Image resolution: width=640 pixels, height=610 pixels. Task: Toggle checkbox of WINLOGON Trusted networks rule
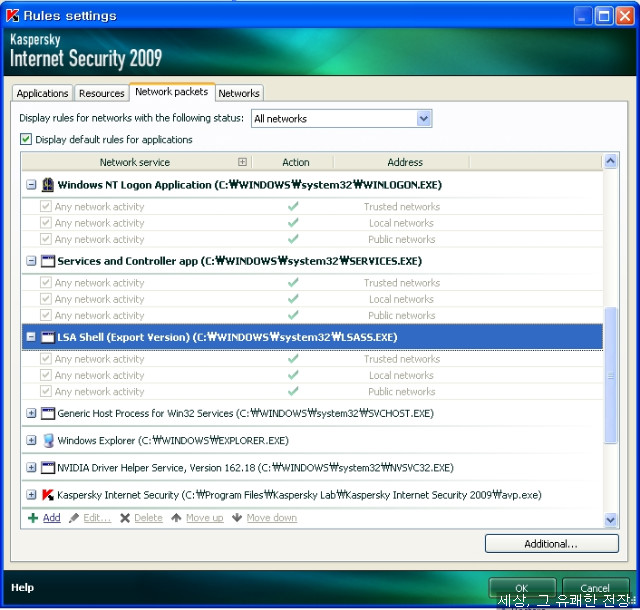46,206
